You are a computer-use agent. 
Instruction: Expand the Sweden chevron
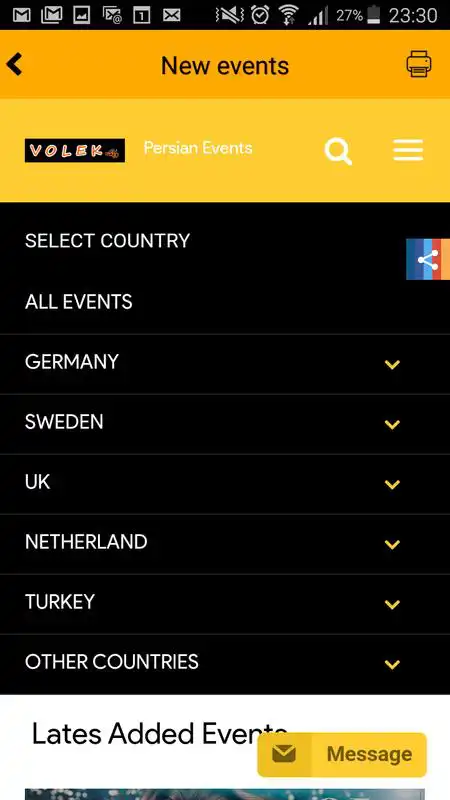point(392,424)
